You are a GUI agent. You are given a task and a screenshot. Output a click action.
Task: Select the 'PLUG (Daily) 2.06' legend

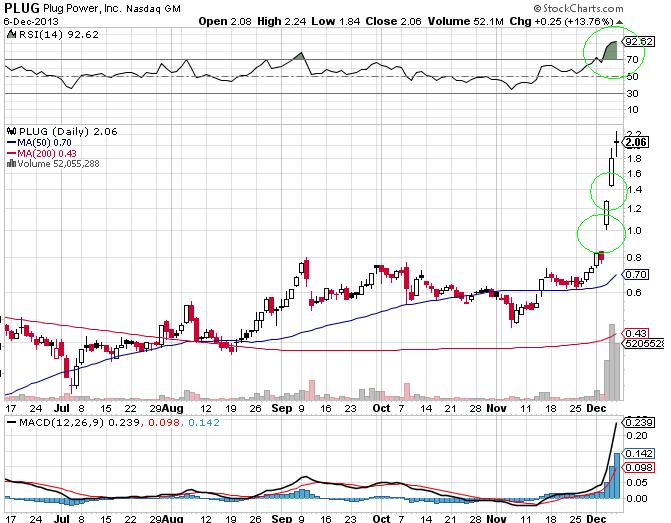click(x=68, y=131)
